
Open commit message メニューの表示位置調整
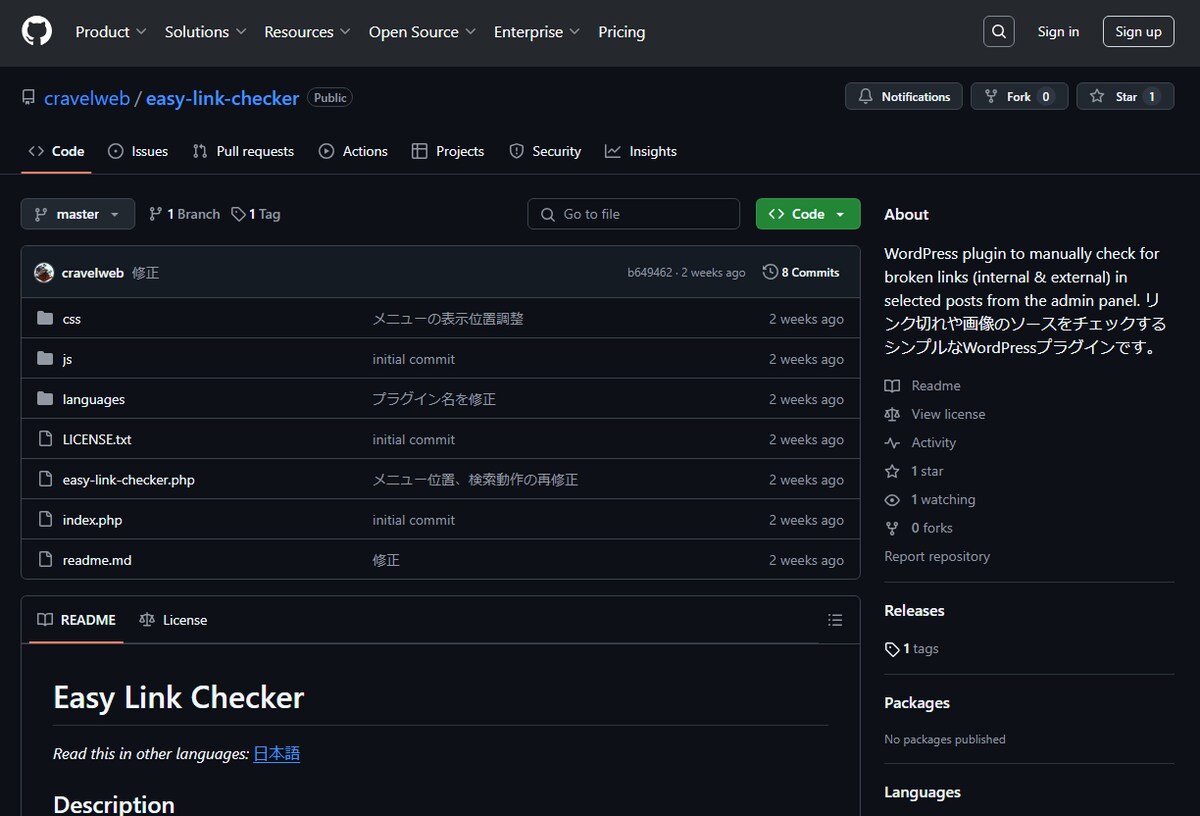(448, 319)
